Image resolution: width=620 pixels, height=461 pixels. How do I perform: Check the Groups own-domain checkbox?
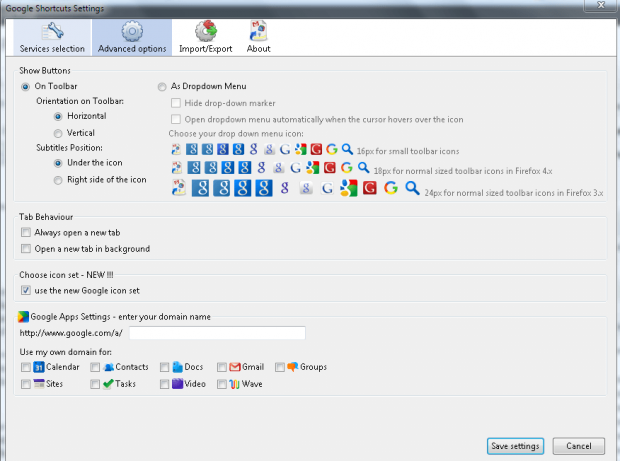pos(280,367)
